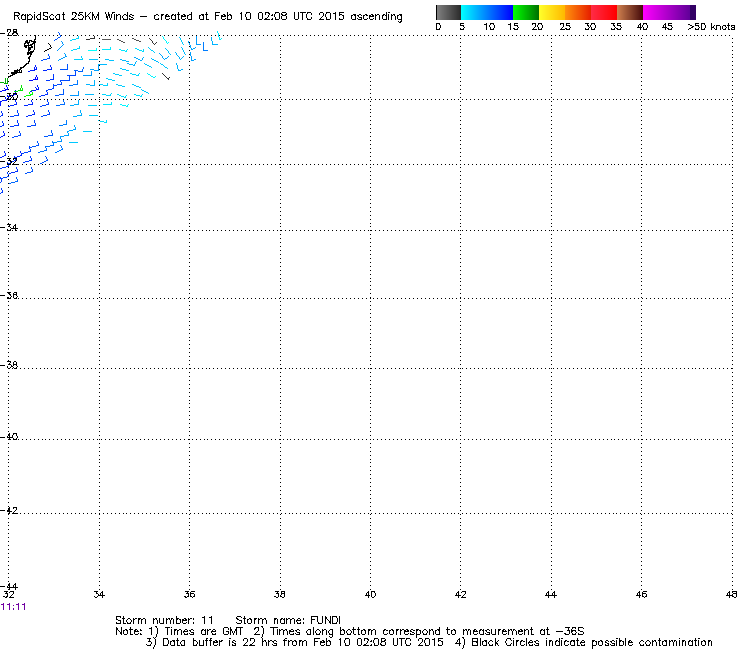The width and height of the screenshot is (740, 650).
Task: Click note 'Times are GMT'
Action: point(203,632)
